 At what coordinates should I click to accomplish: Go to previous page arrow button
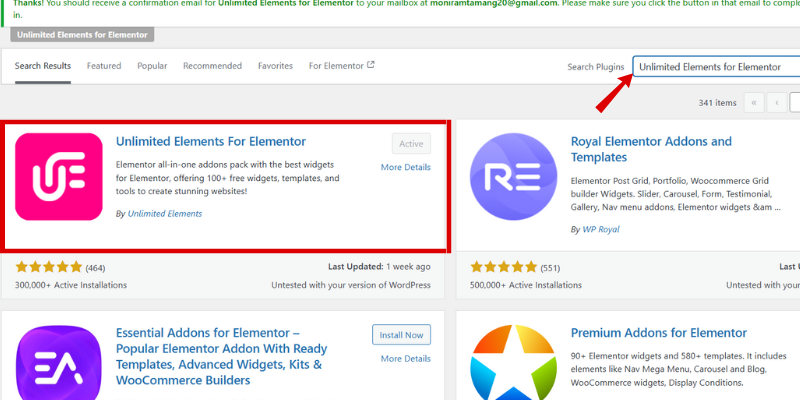point(777,103)
